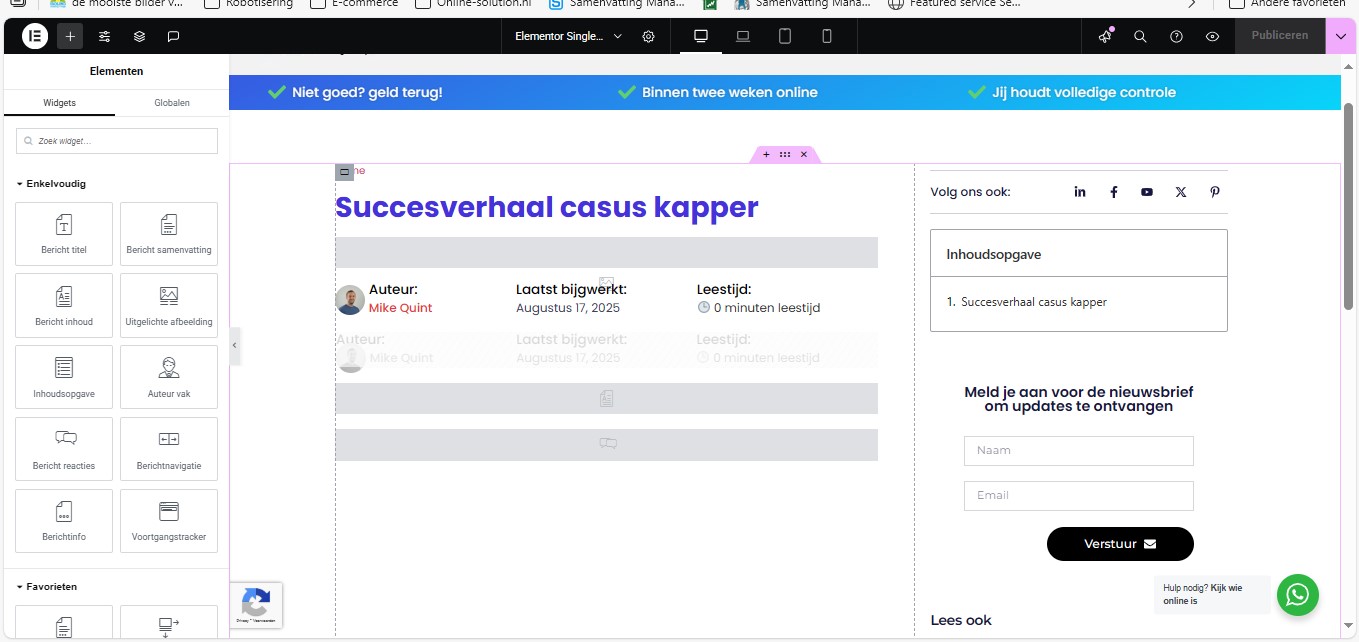The image size is (1359, 642).
Task: Click the Verstuur newsletter button
Action: coord(1119,544)
